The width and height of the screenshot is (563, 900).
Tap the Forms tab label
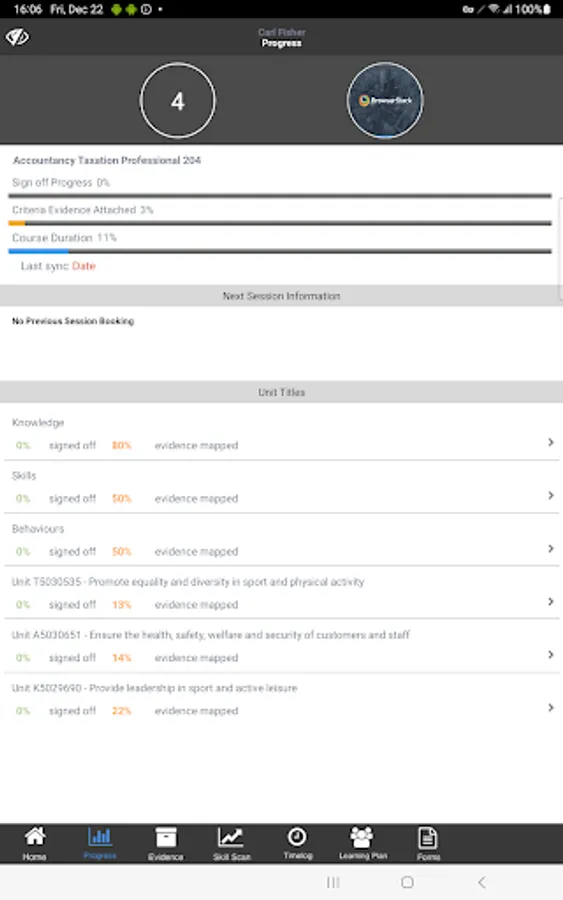[429, 856]
